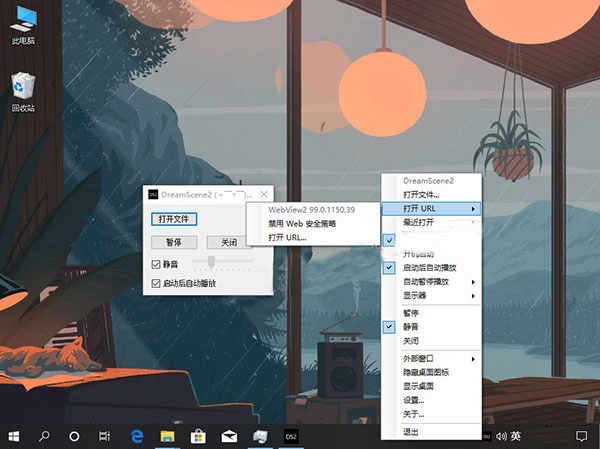Close the DreamScene2 window with X
Viewport: 600px width, 449px height.
point(264,194)
